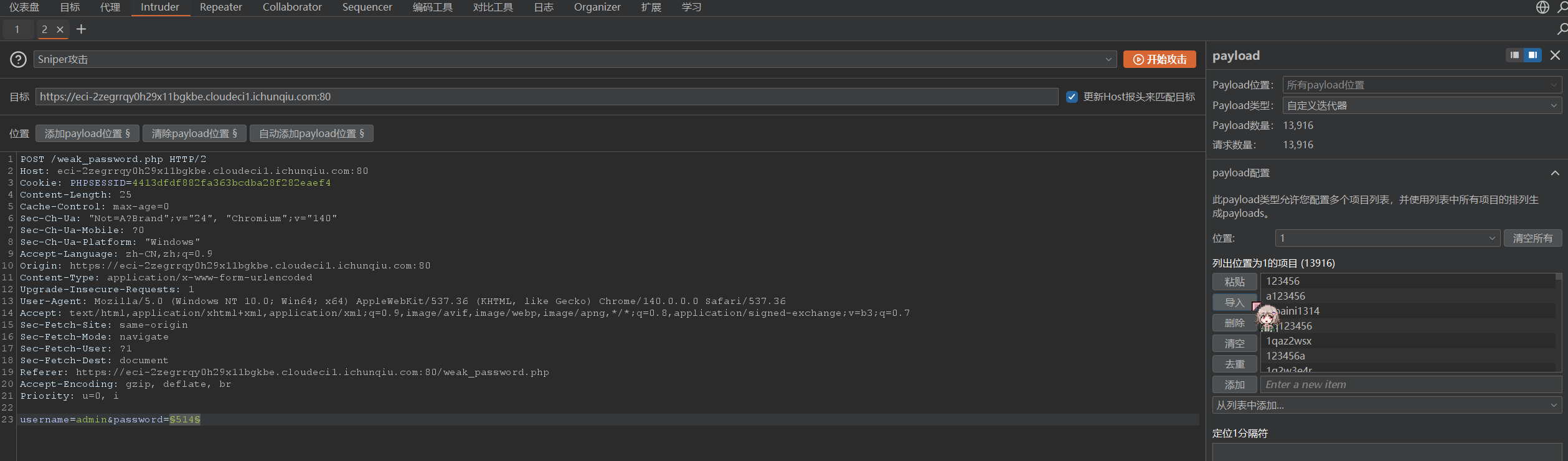The image size is (1568, 461).
Task: Open the attack type help icon
Action: tap(18, 59)
